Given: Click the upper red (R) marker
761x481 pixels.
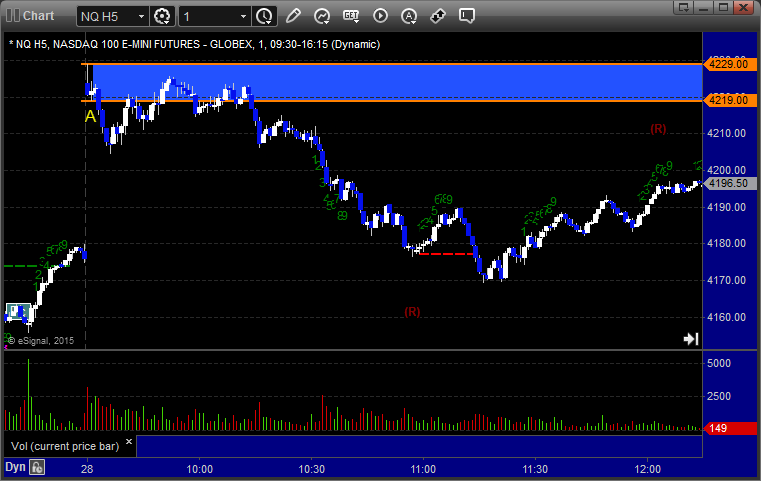Looking at the screenshot, I should click(x=658, y=129).
